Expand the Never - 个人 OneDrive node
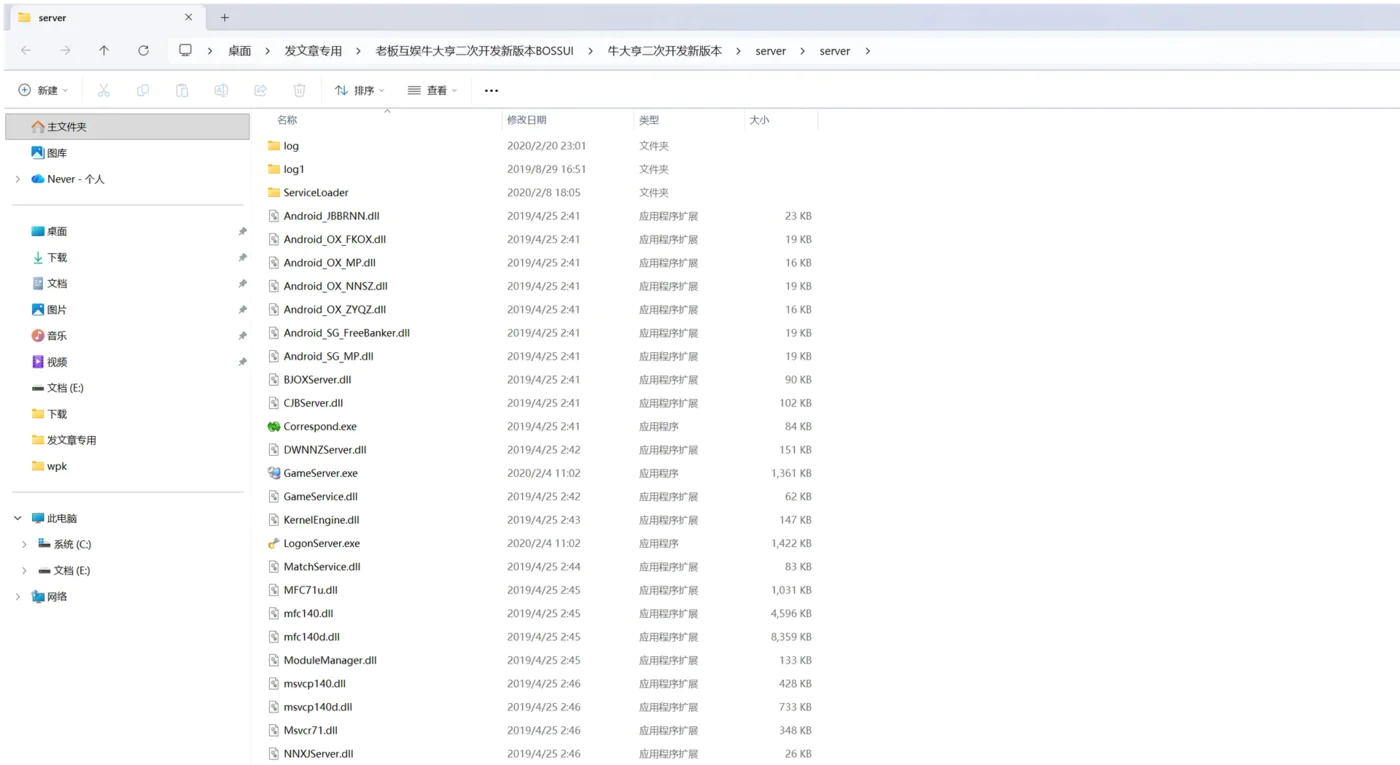This screenshot has width=1400, height=765. coord(17,179)
